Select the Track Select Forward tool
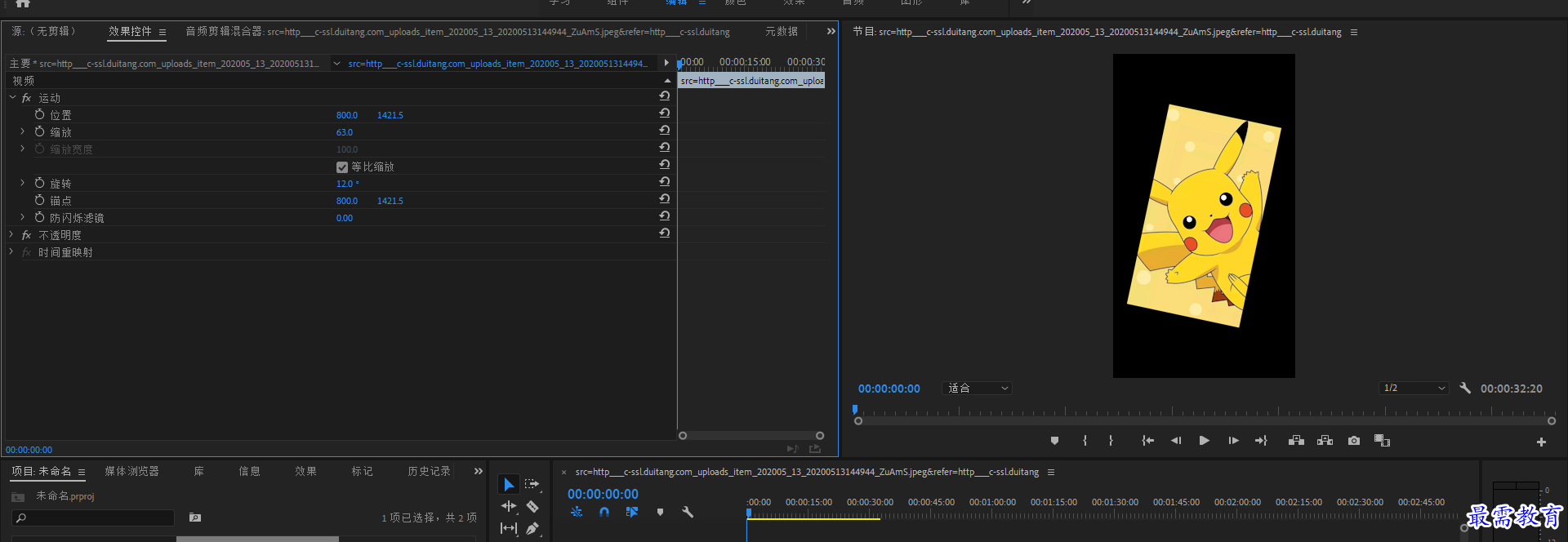 (532, 485)
